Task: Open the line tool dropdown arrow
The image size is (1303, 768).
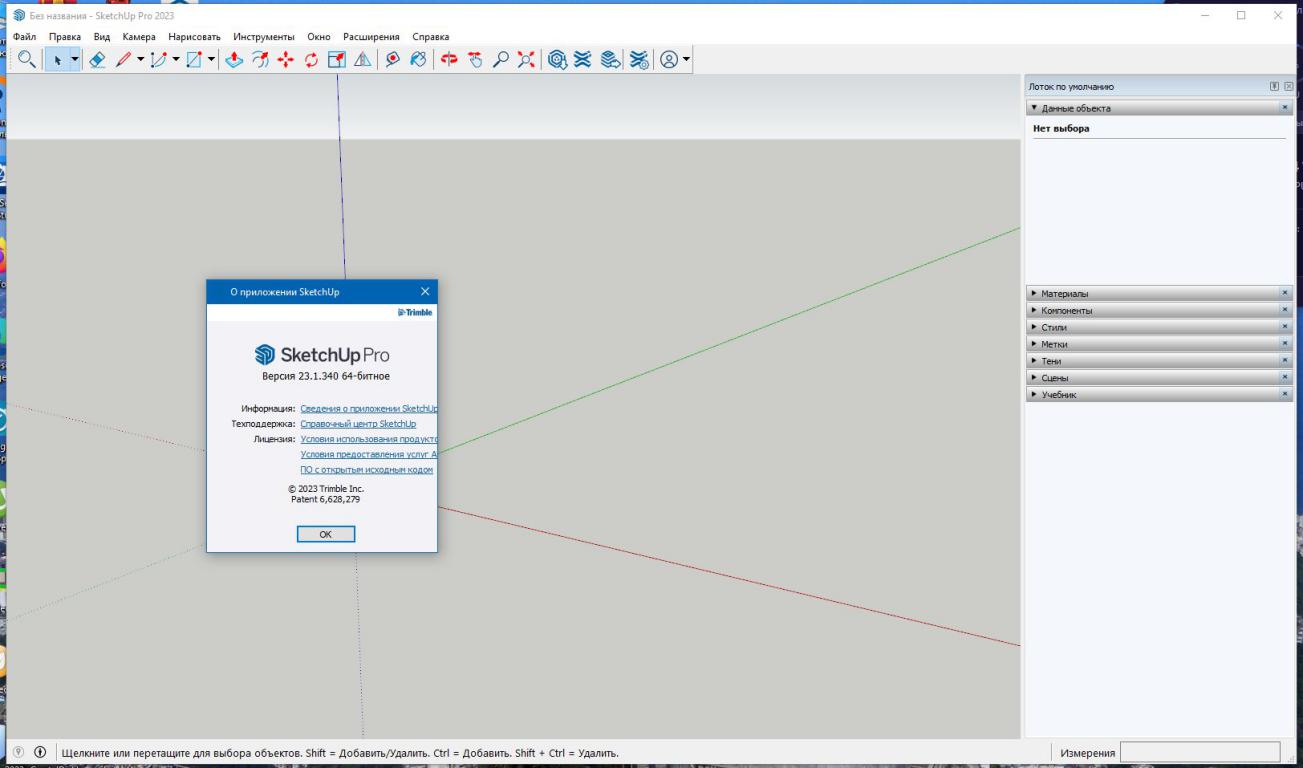Action: [x=140, y=60]
